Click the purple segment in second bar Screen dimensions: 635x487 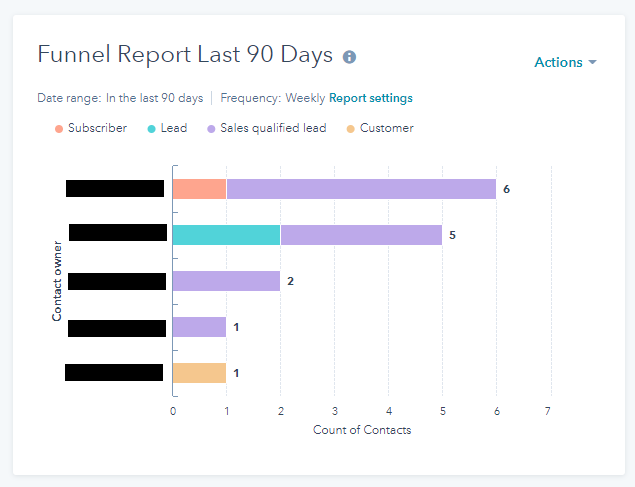coord(361,235)
